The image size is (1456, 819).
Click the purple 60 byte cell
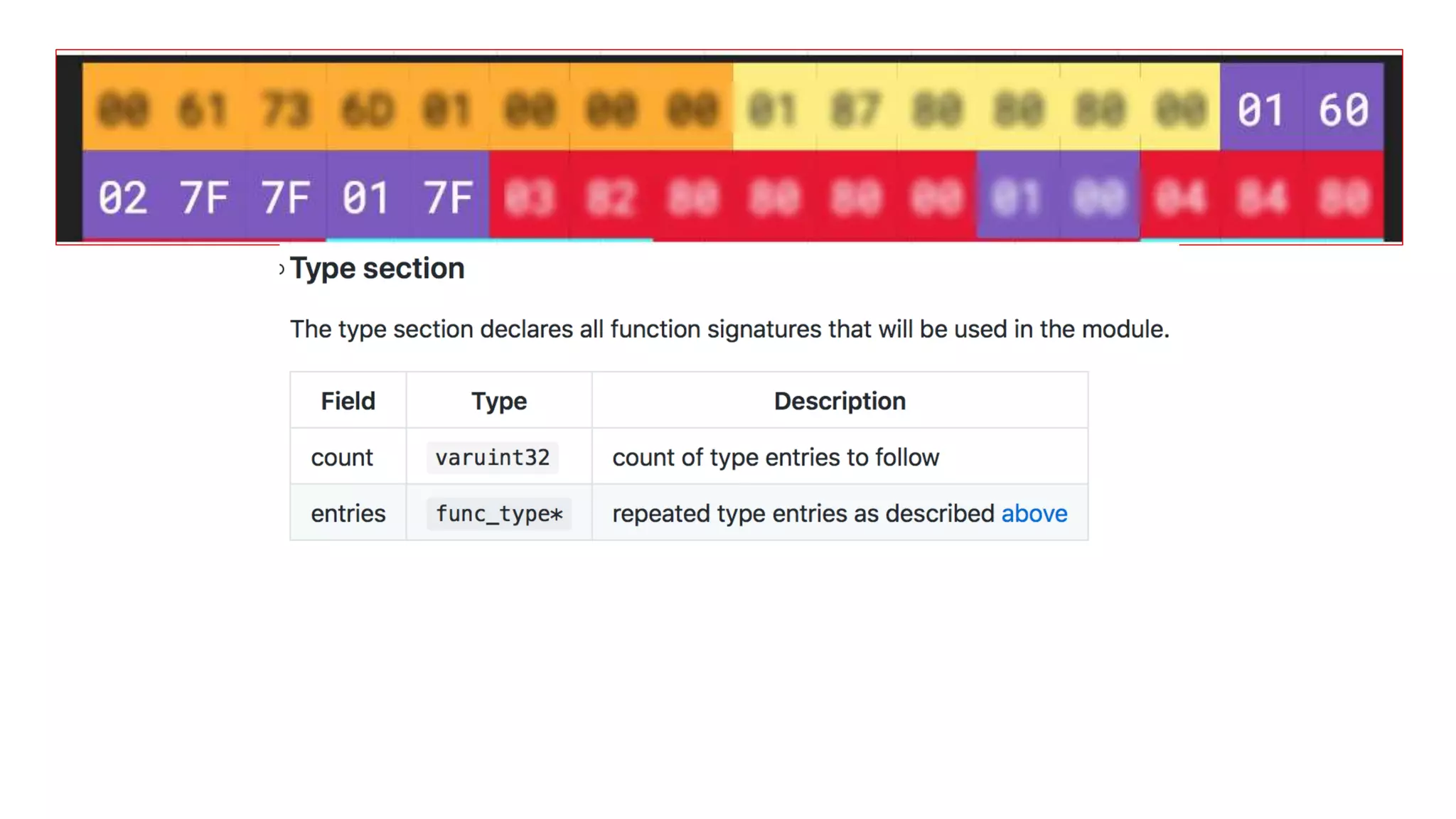(1342, 110)
